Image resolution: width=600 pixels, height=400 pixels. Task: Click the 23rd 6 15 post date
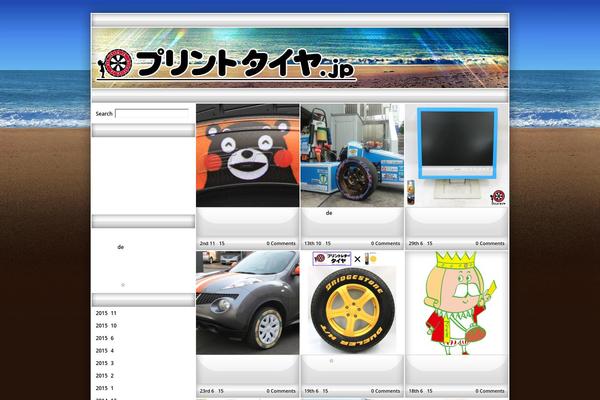(x=212, y=391)
